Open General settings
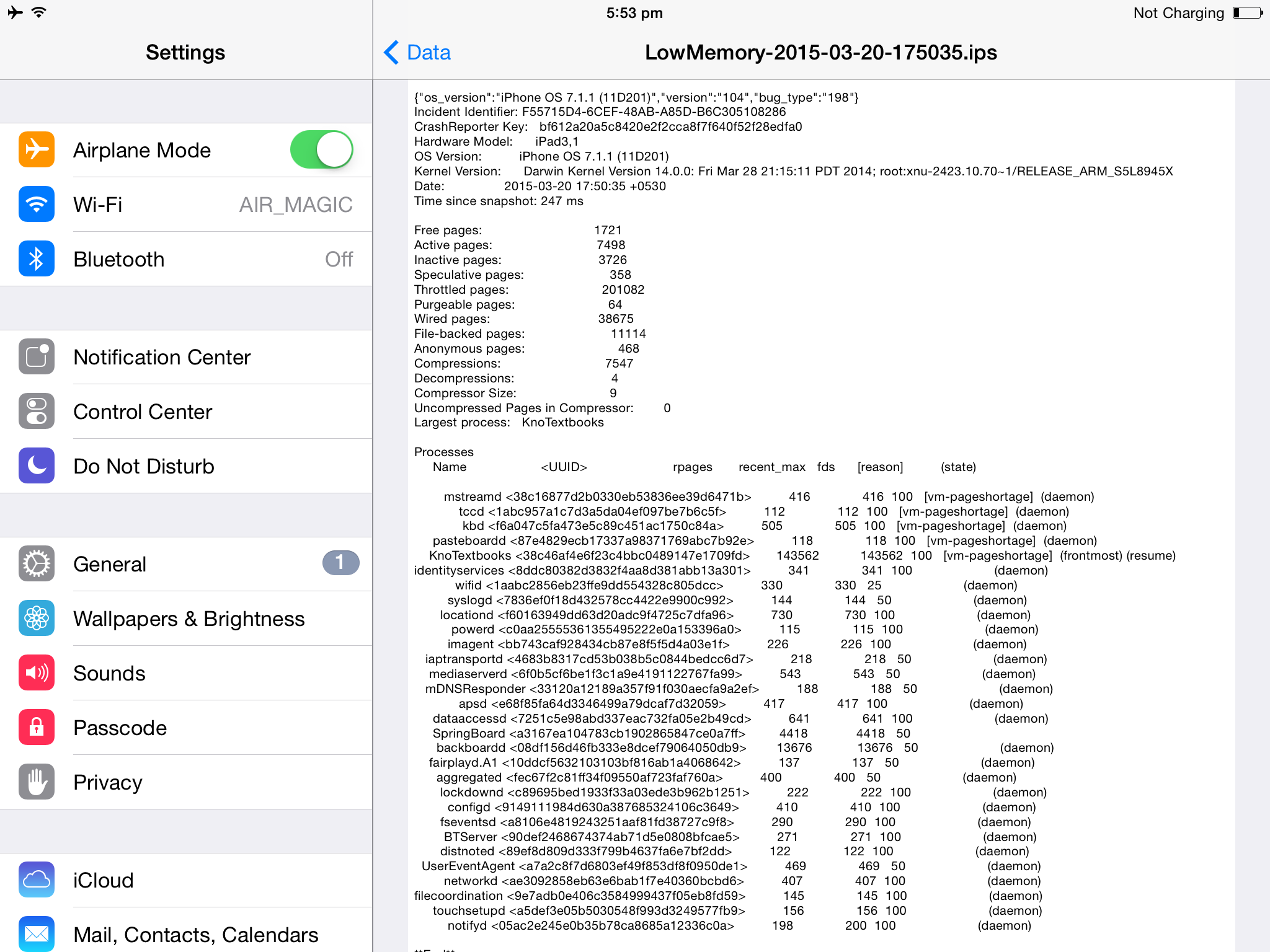This screenshot has width=1270, height=952. click(186, 564)
